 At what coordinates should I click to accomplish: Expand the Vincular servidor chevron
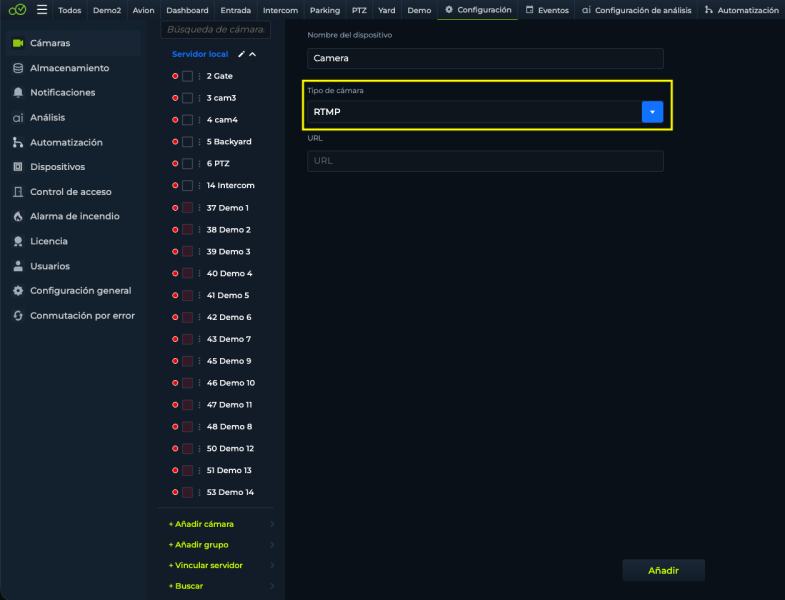coord(272,565)
